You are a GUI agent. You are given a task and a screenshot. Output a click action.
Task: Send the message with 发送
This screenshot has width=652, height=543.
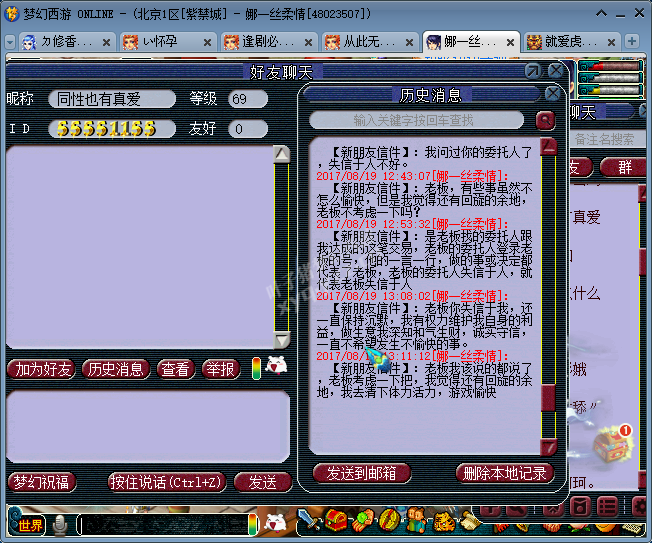(263, 482)
